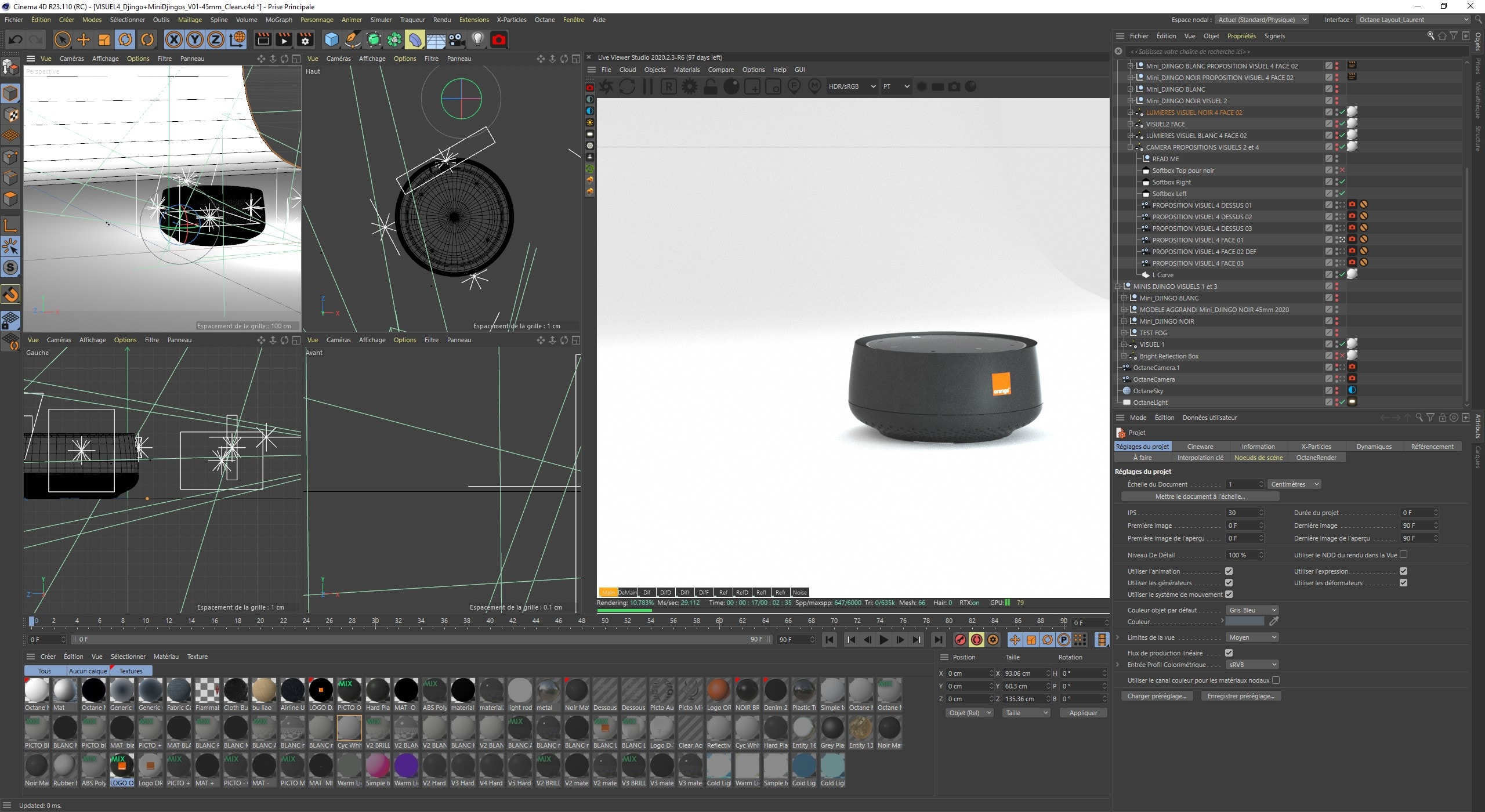This screenshot has height=812, width=1485.
Task: Render the active view with clapperboard icon
Action: click(x=263, y=39)
